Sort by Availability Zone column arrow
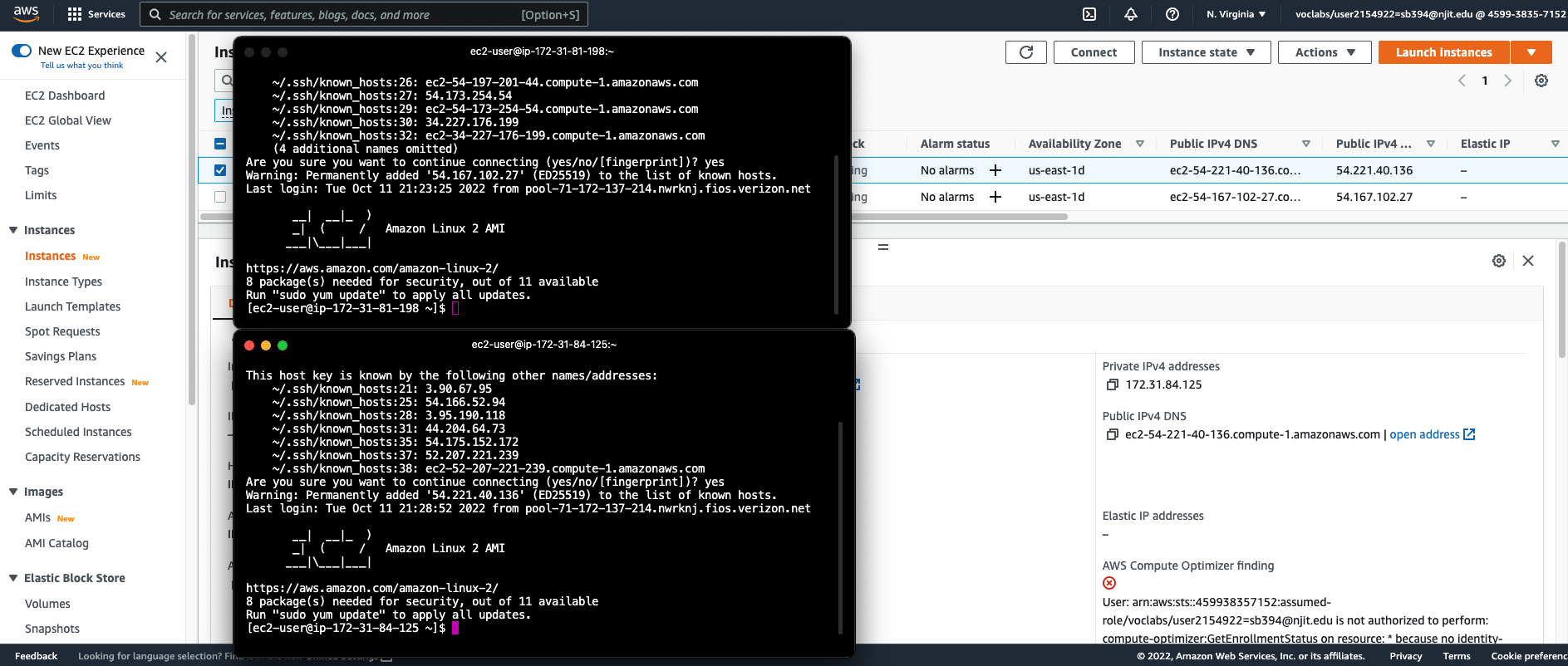Screen dimensions: 1568x666 (x=1140, y=144)
